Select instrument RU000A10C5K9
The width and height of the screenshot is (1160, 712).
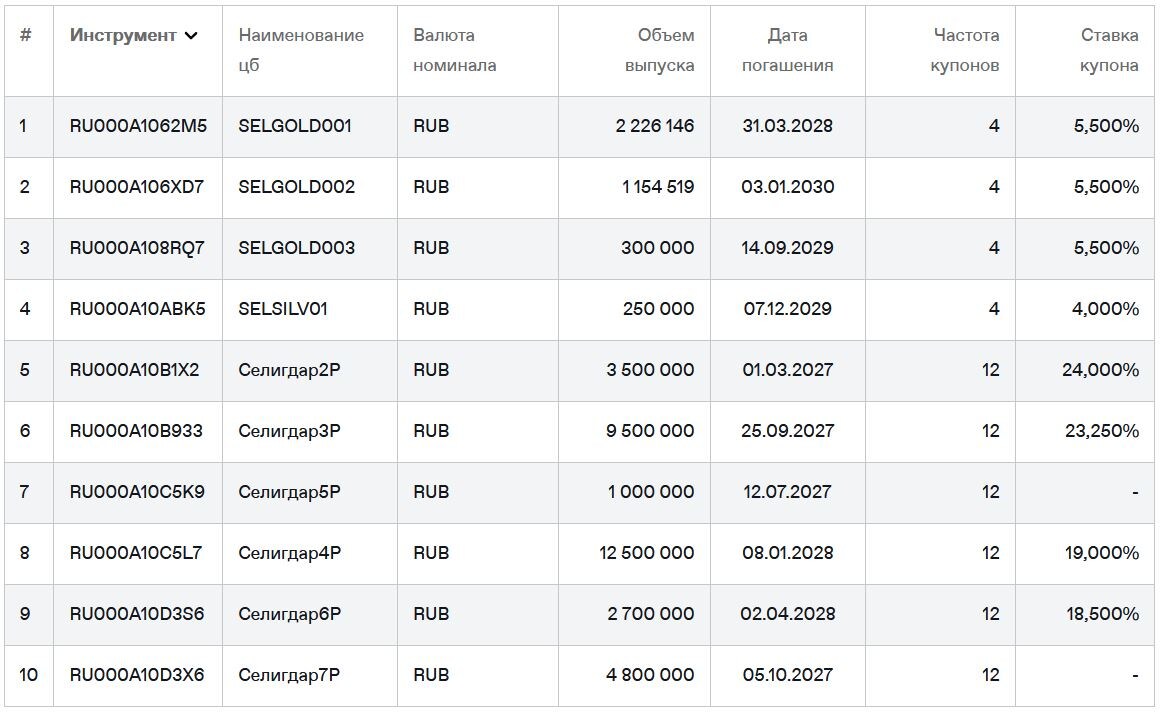tap(137, 492)
